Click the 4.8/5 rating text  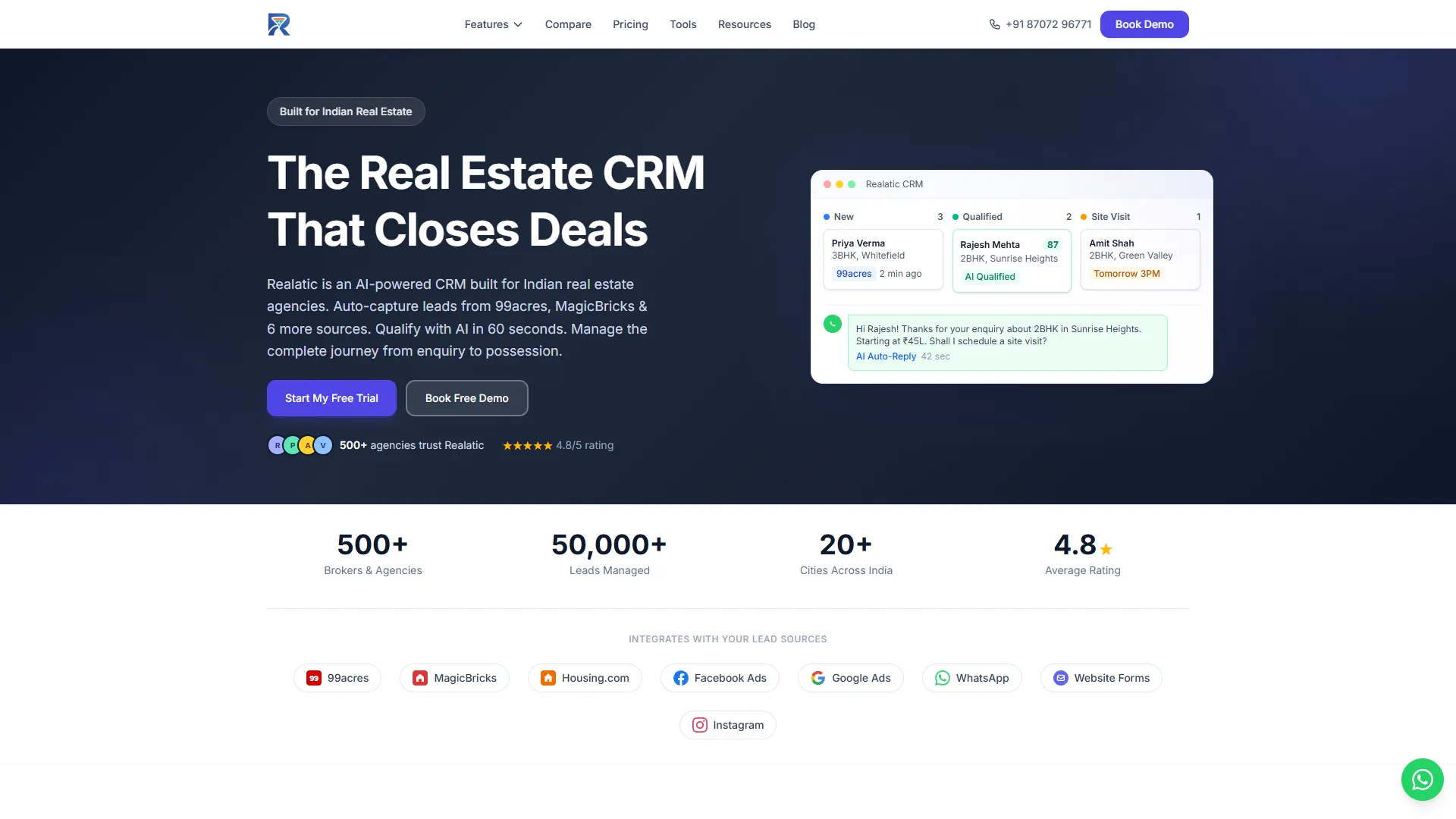tap(585, 445)
